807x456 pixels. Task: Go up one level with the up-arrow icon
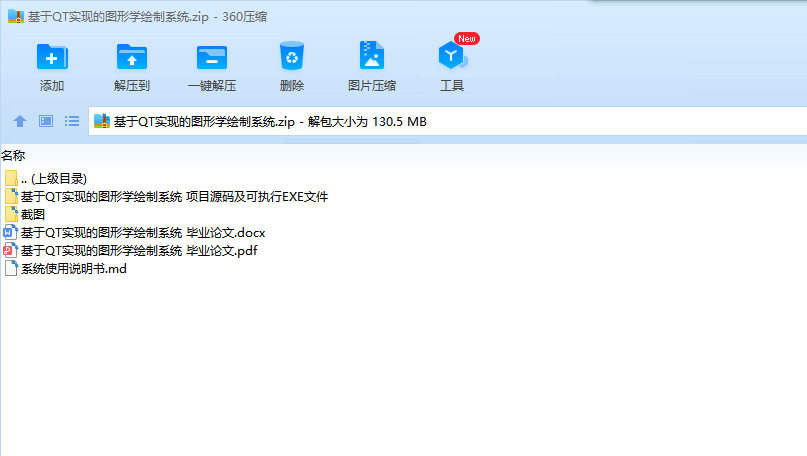[x=20, y=121]
